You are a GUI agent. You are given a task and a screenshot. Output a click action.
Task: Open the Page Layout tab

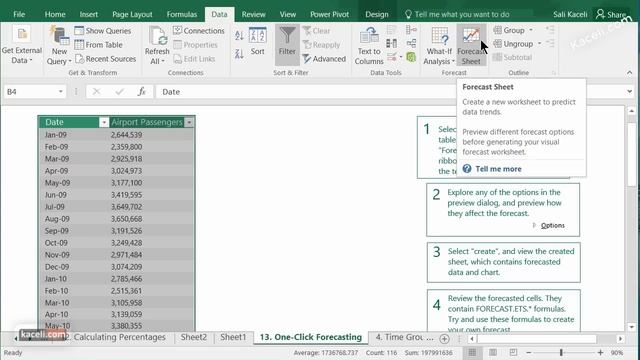[x=132, y=14]
